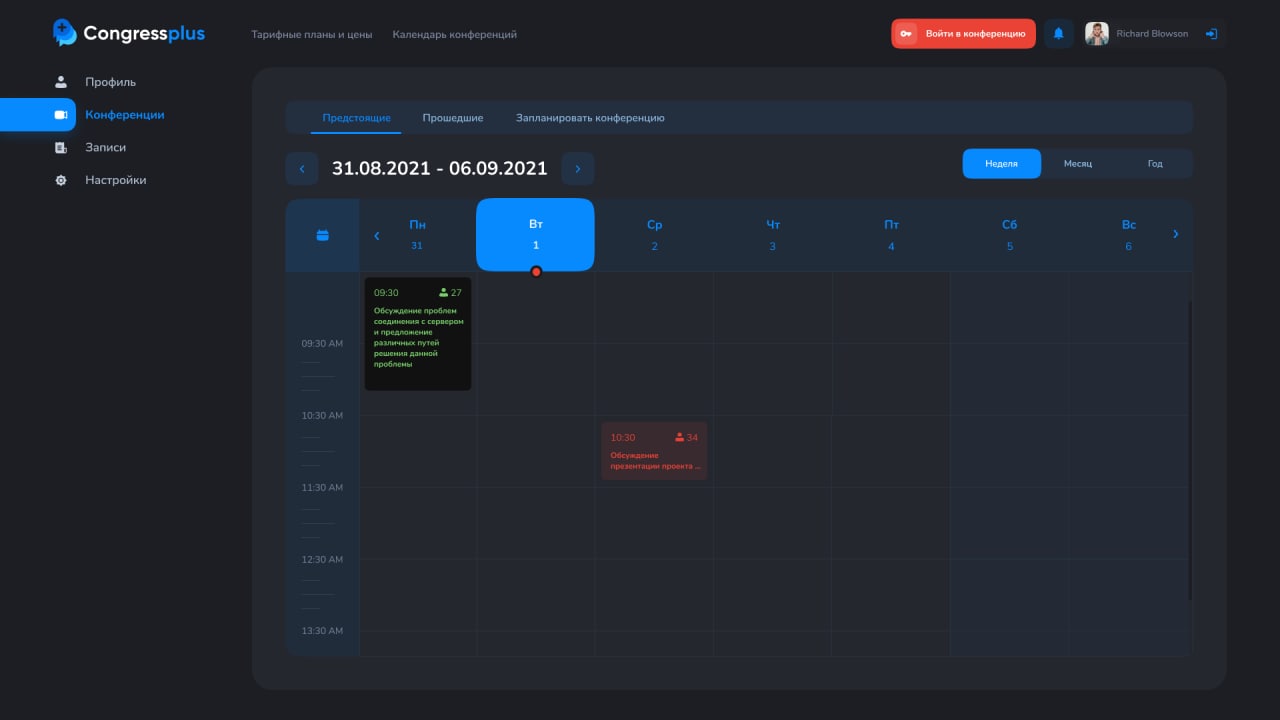Show the days after Вс 6 with the chevron
1280x720 pixels.
click(x=1175, y=235)
